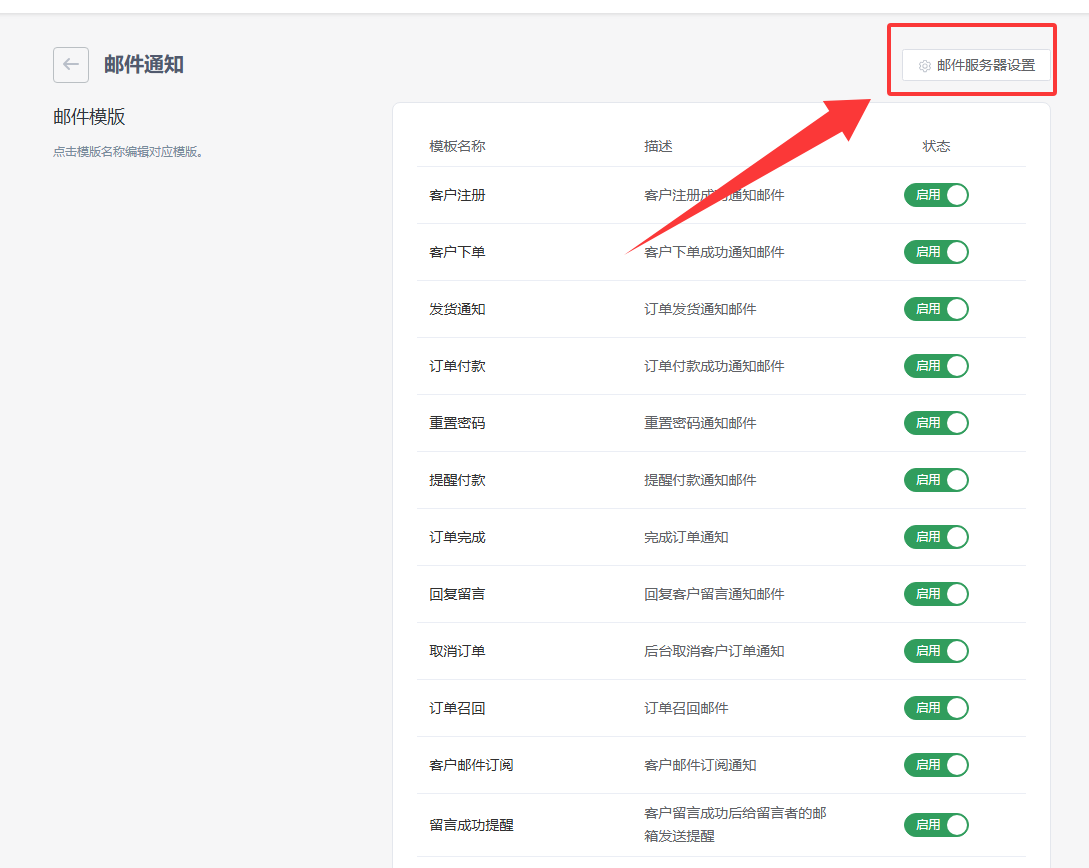Screen dimensions: 1089x868
Task: Click 重置密码 template name
Action: (457, 423)
